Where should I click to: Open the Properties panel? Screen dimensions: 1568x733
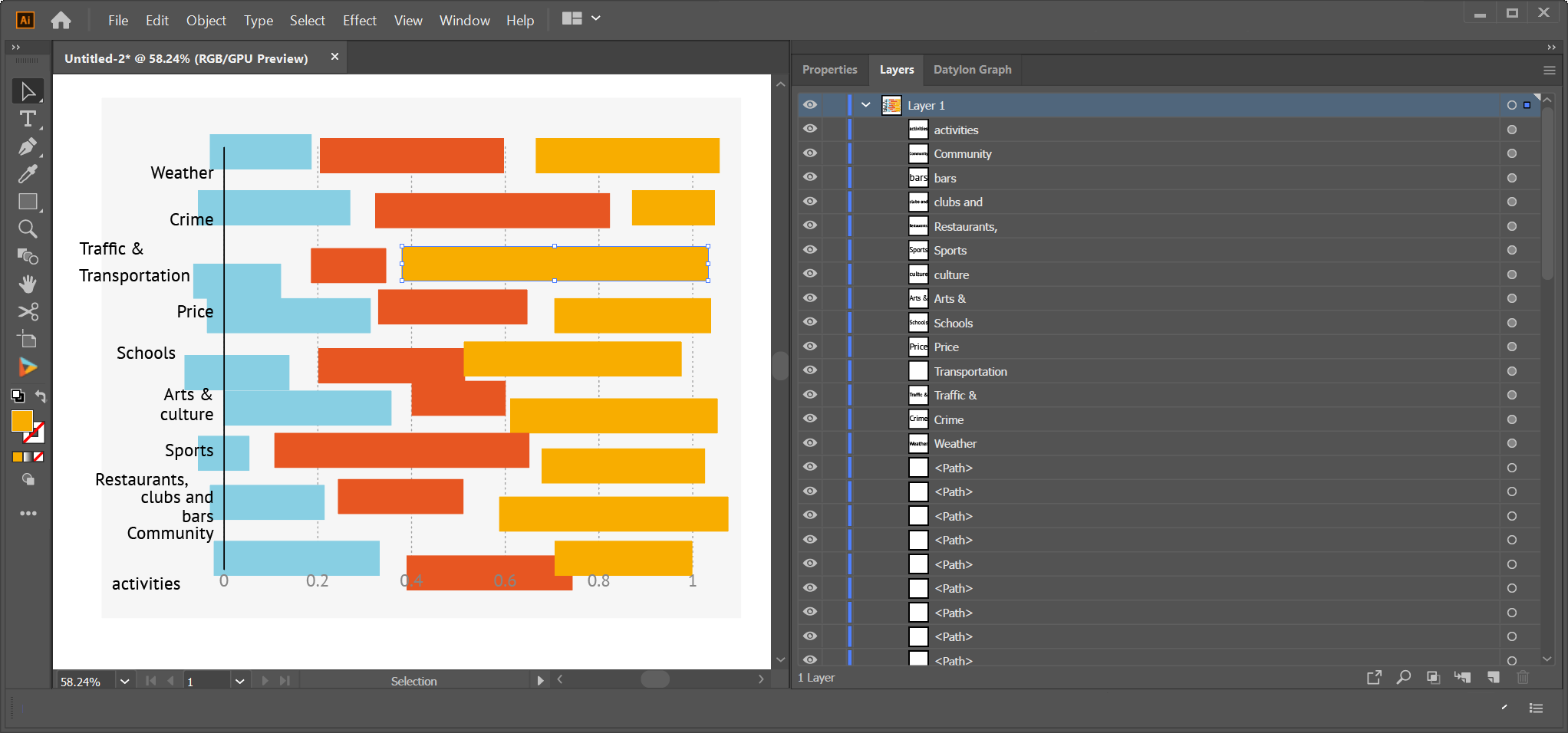click(829, 70)
